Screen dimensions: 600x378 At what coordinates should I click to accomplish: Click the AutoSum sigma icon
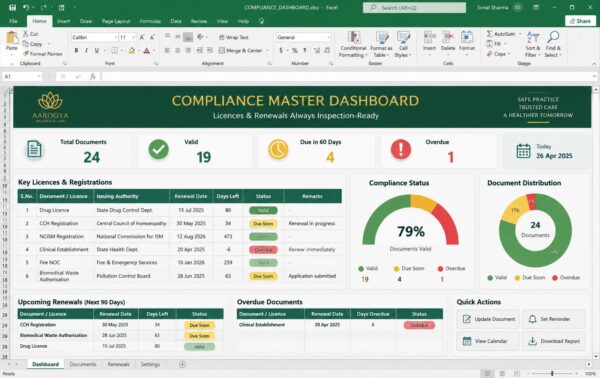[x=489, y=34]
